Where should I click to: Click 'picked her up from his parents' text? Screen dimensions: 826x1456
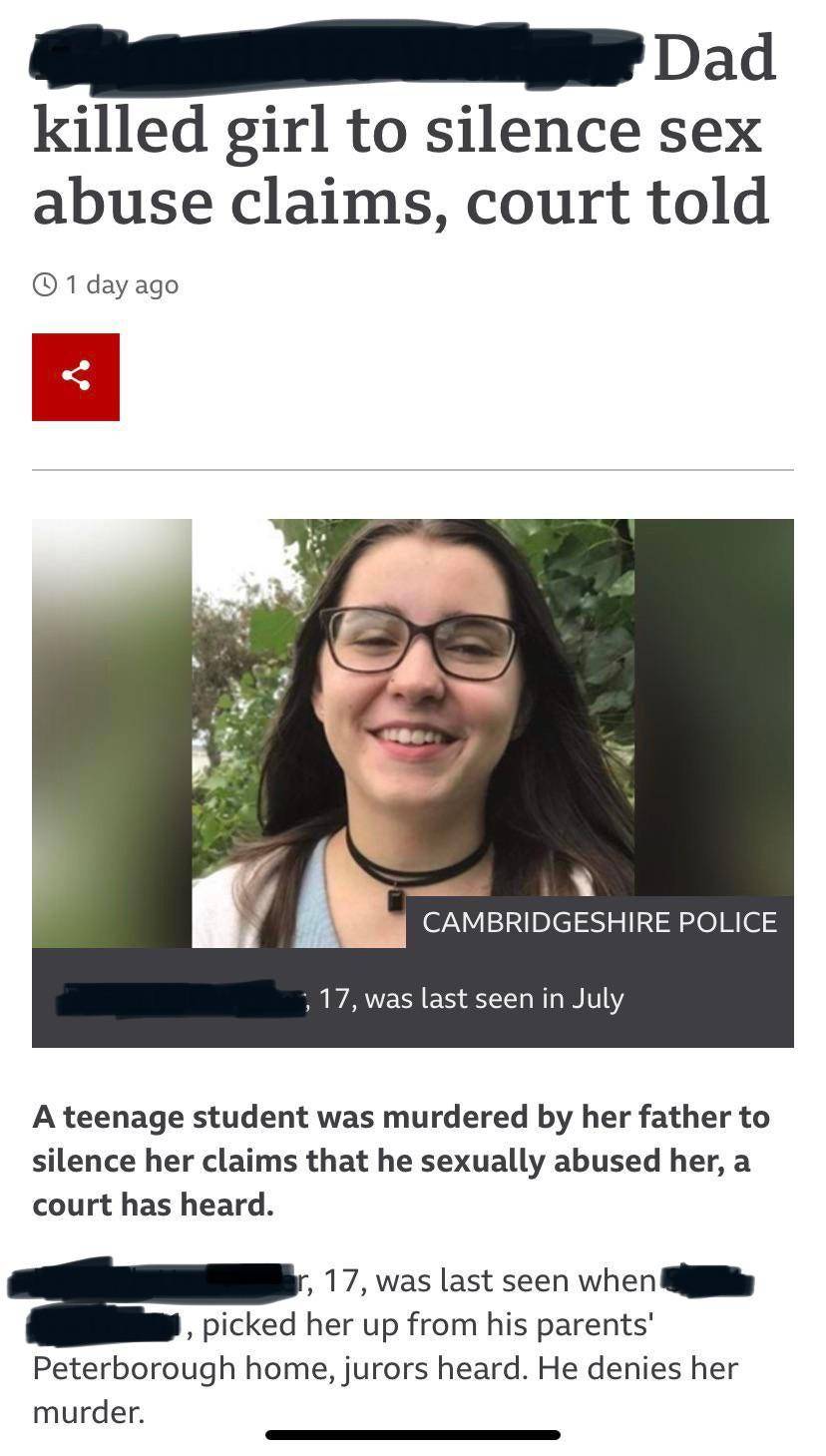point(428,1324)
